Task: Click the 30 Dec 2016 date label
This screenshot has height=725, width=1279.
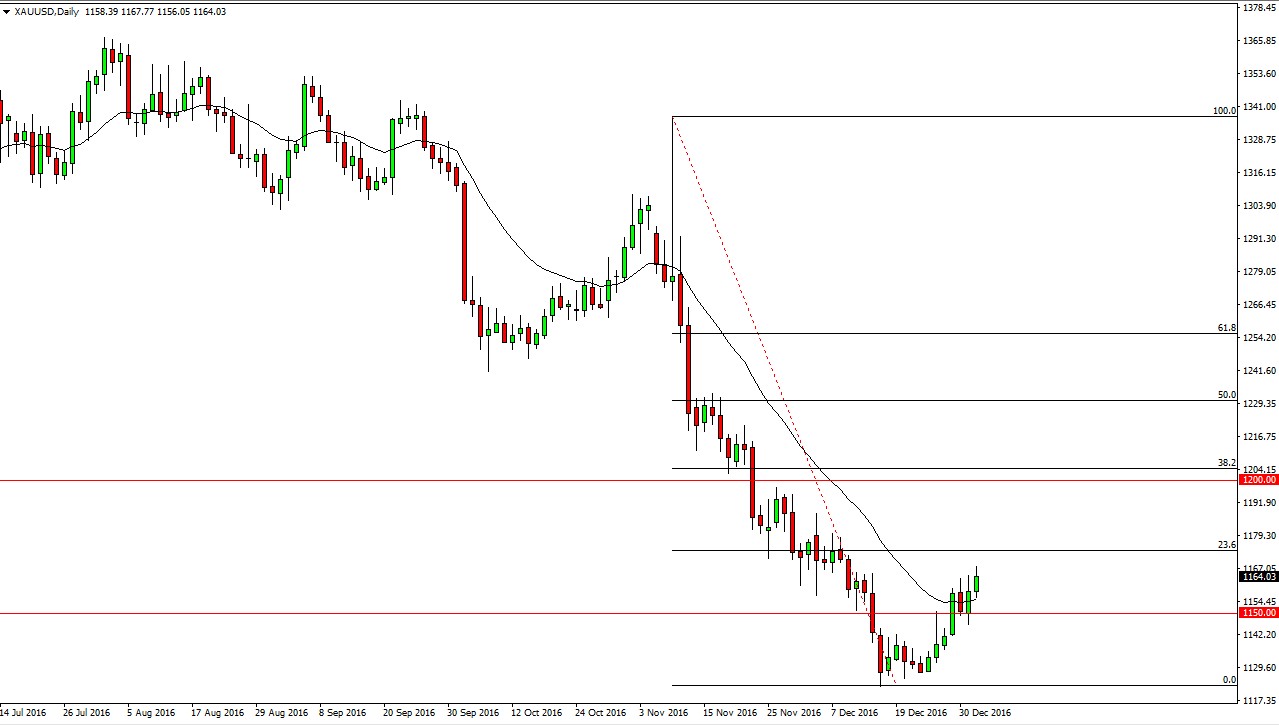Action: click(x=985, y=713)
